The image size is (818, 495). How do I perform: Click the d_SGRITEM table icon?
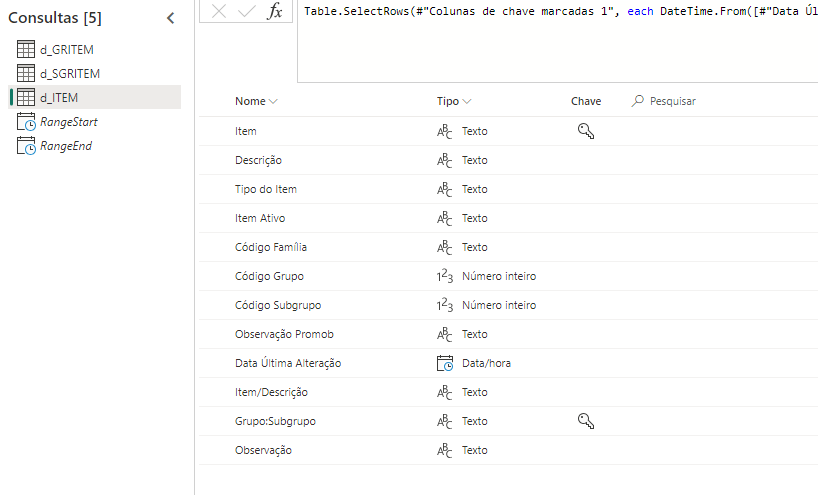click(x=26, y=74)
